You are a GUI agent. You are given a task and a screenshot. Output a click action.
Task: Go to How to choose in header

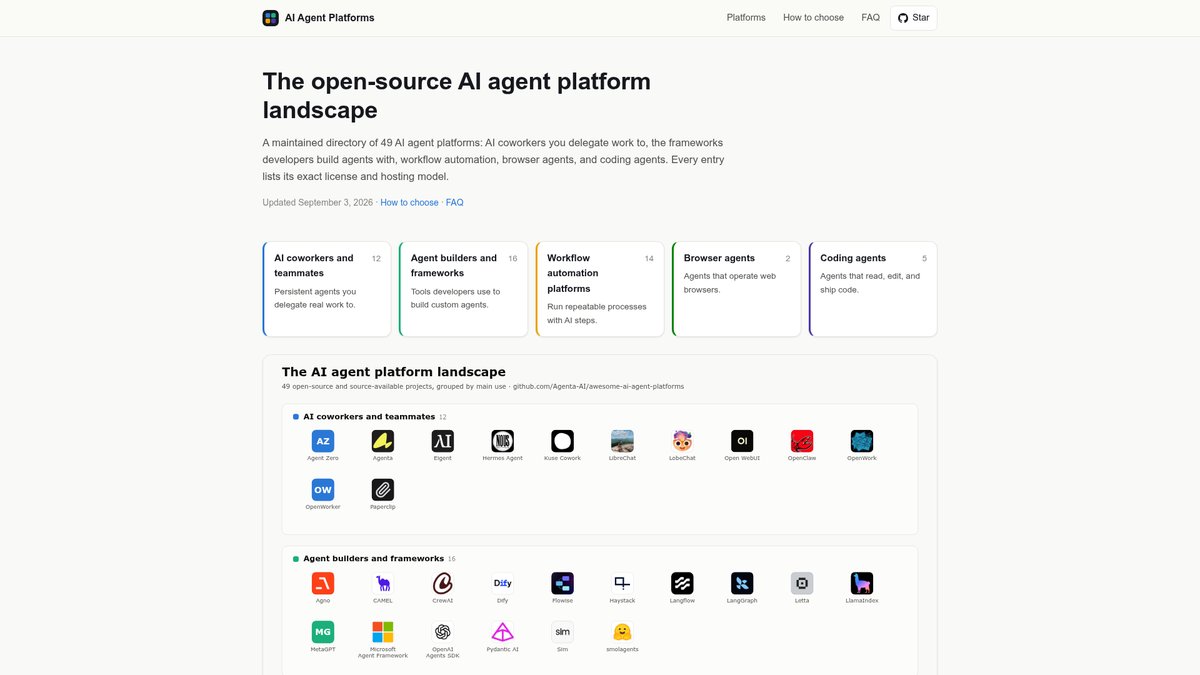[813, 18]
